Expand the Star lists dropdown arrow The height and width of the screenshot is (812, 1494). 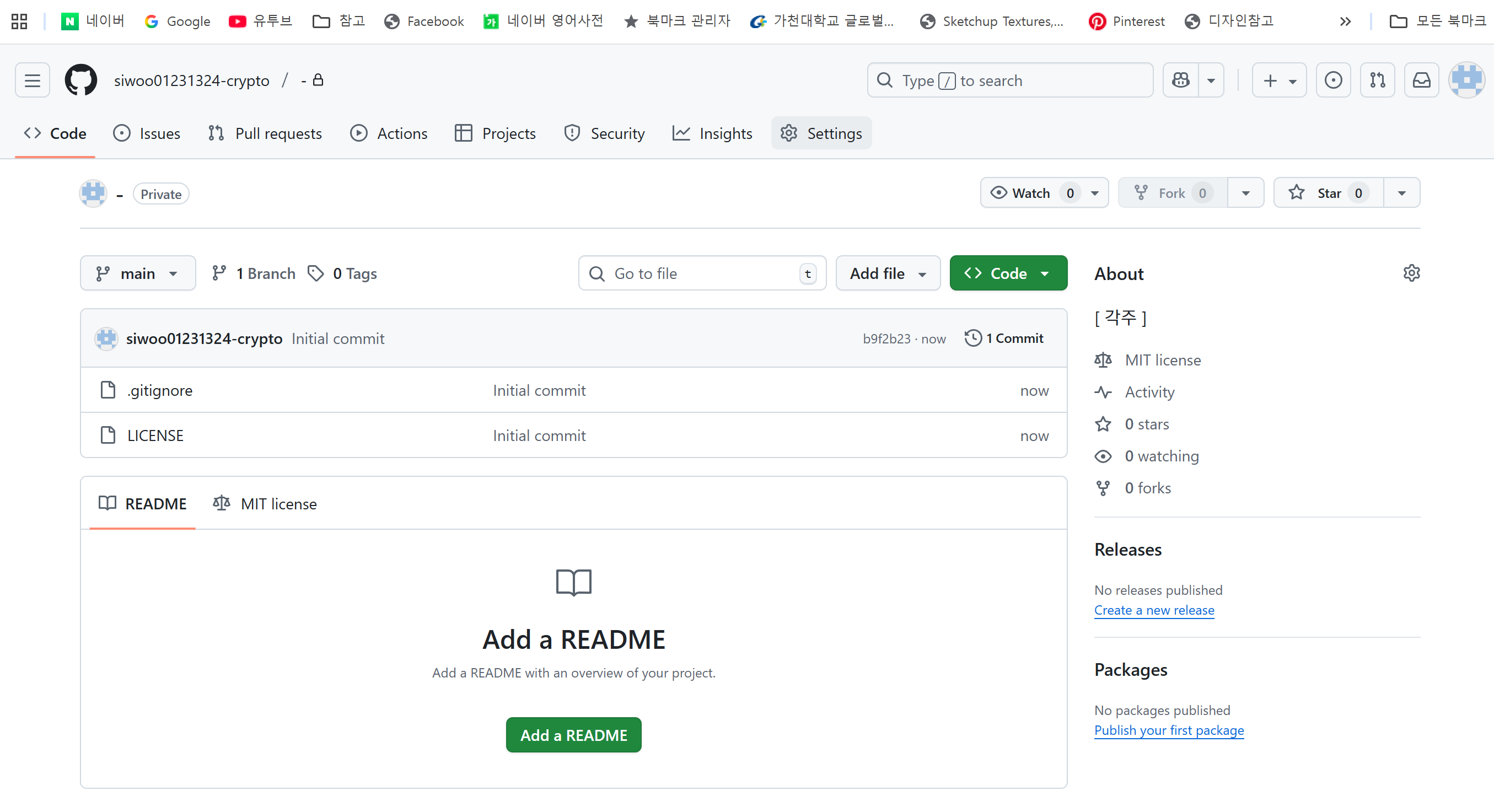(1401, 193)
